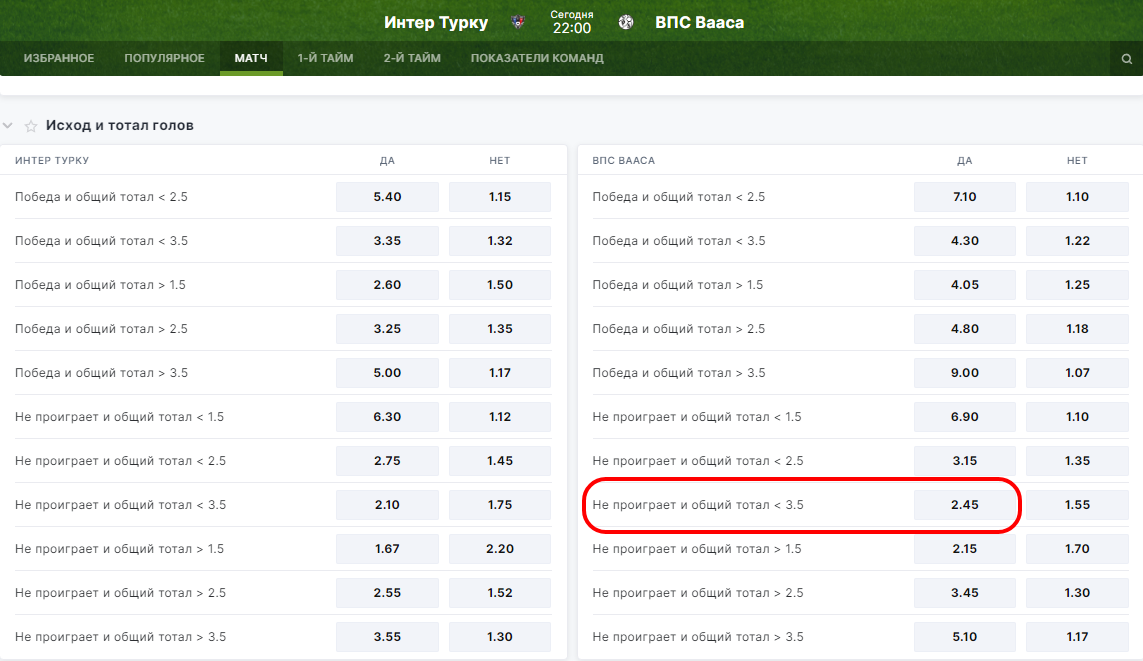Pick ВПС Вааса не проиграет total > 2.5 НЕТ 1.30
The width and height of the screenshot is (1143, 661).
tap(1077, 592)
